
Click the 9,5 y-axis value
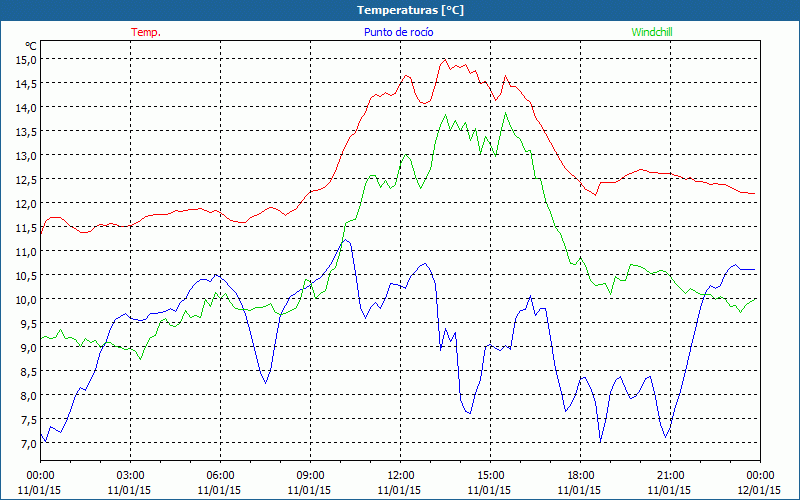28,323
